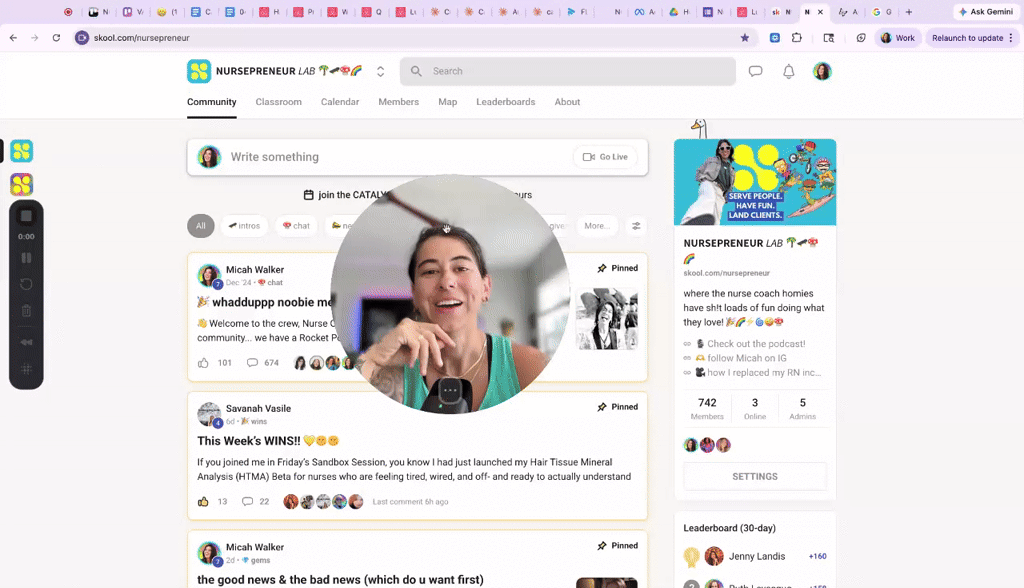
Task: Open a new browser tab
Action: tap(908, 12)
